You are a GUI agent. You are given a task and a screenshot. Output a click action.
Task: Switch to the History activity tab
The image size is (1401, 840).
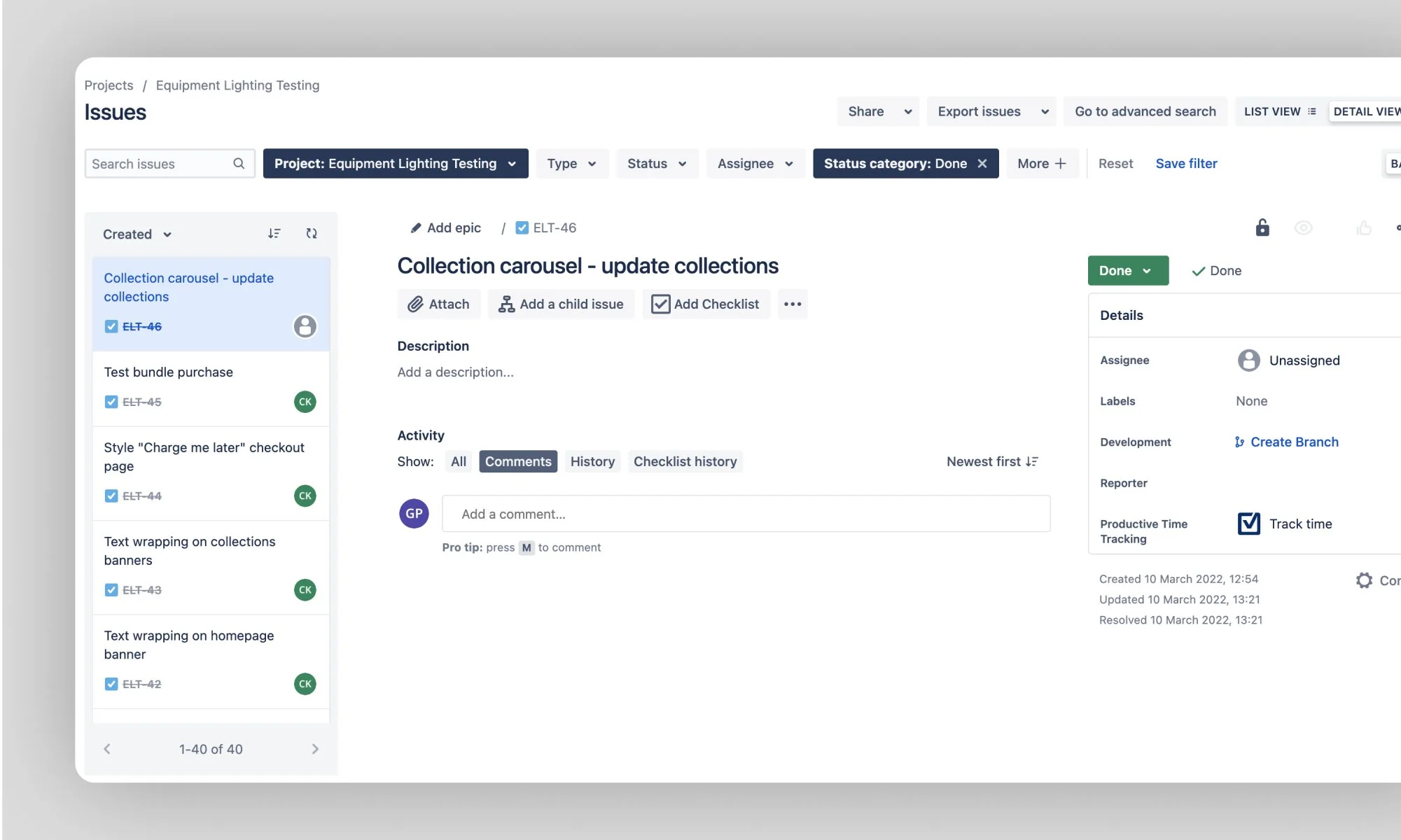point(592,461)
